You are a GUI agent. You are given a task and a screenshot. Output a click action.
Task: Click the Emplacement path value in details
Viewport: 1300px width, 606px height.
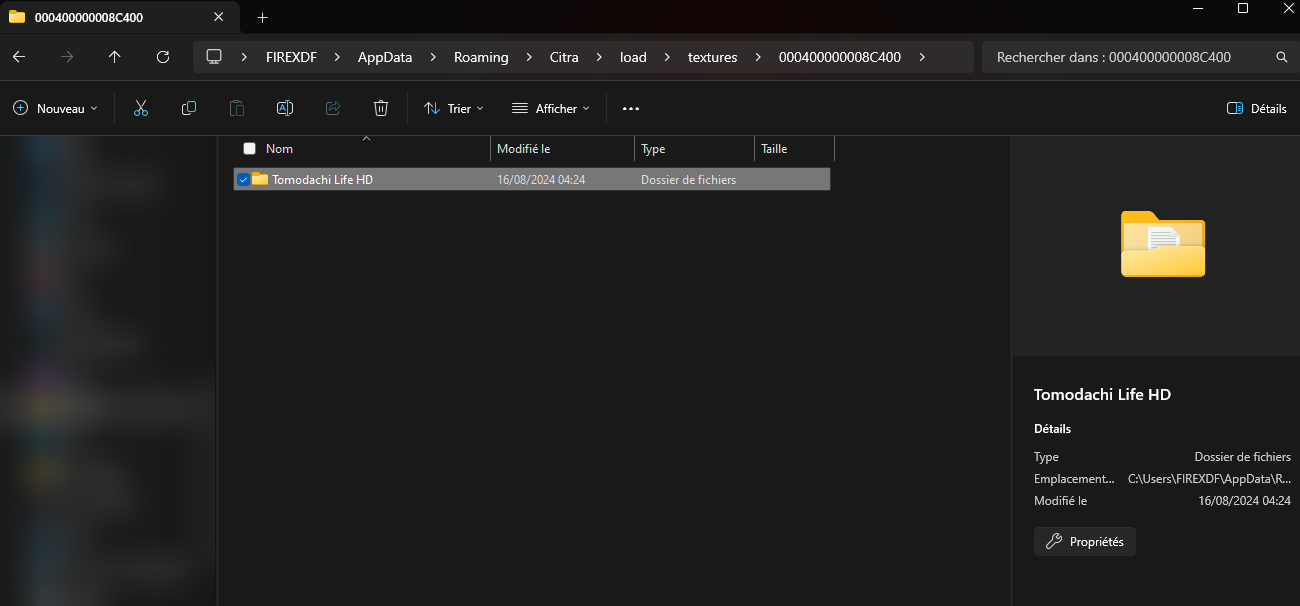tap(1209, 479)
